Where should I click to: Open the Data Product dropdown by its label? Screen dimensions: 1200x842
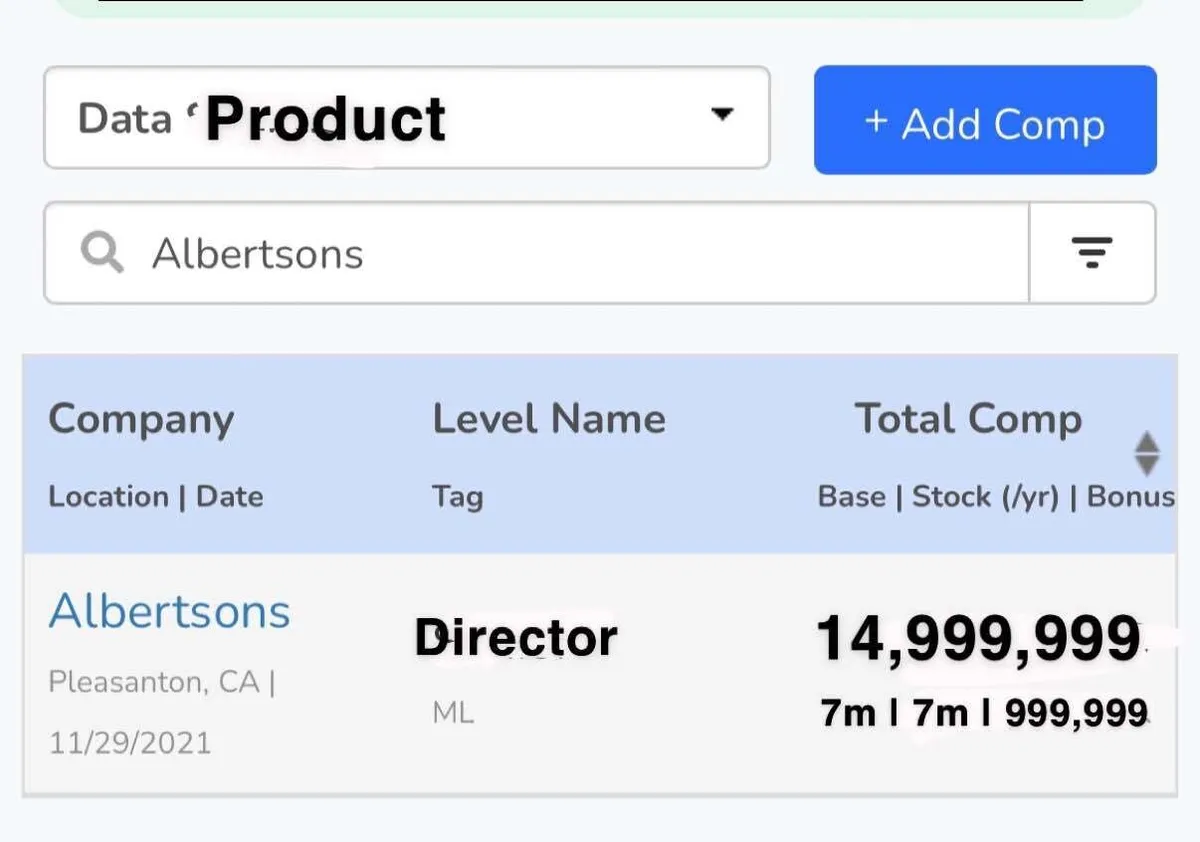(x=262, y=119)
